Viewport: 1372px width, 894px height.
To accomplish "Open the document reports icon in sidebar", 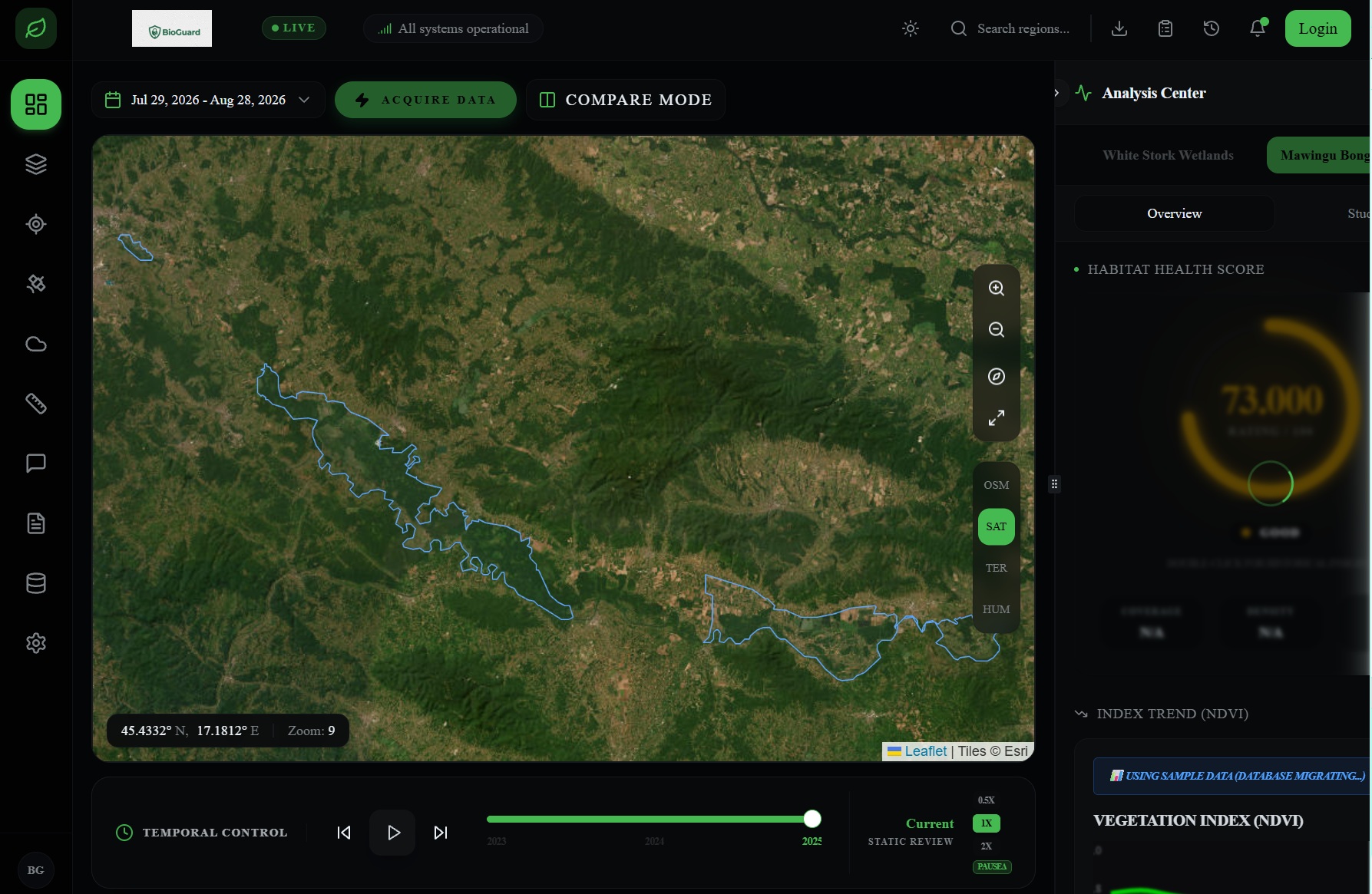I will point(36,523).
